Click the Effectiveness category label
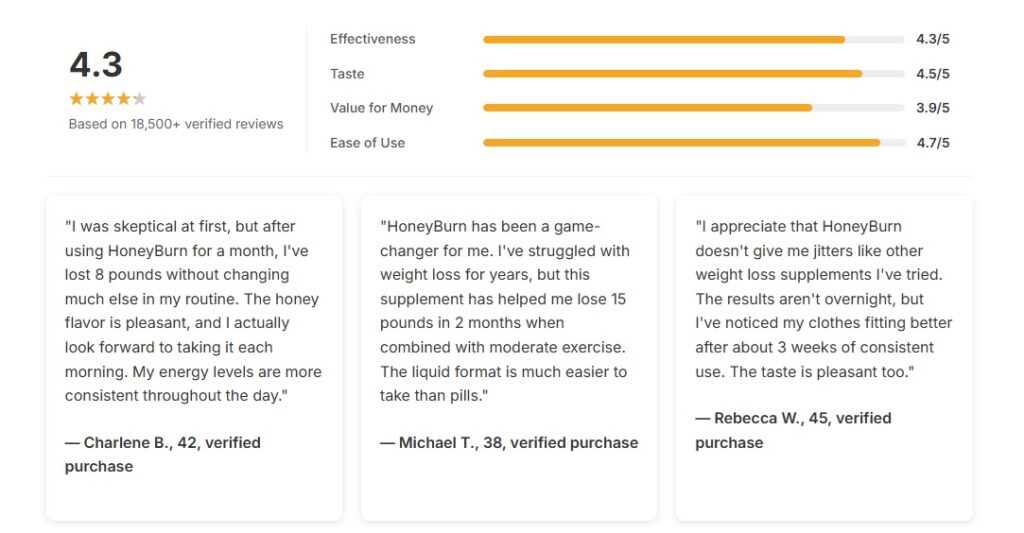Image resolution: width=1024 pixels, height=533 pixels. click(x=372, y=39)
